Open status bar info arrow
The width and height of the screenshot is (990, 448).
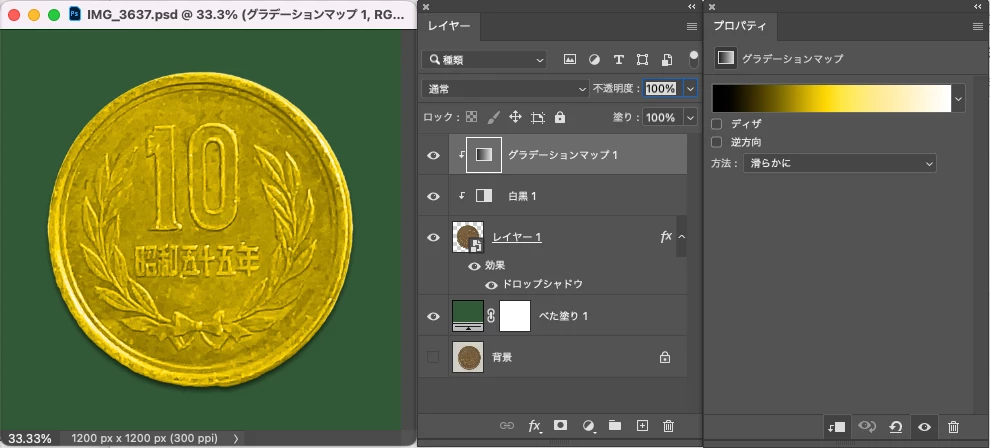[x=236, y=438]
